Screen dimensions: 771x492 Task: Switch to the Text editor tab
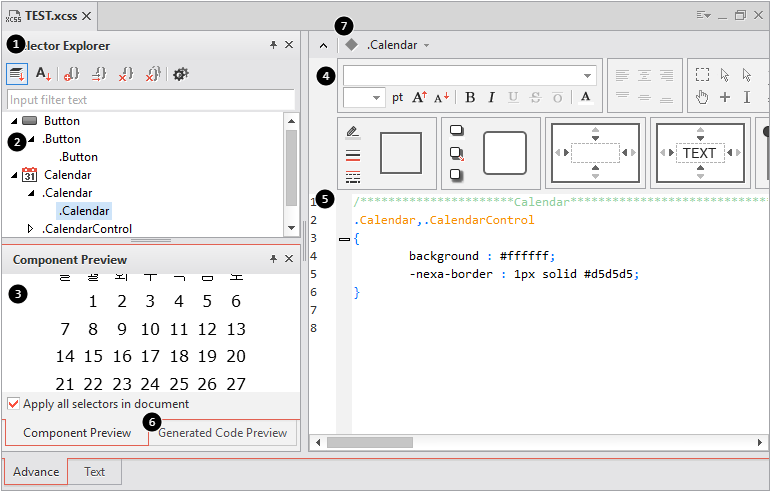[x=94, y=472]
